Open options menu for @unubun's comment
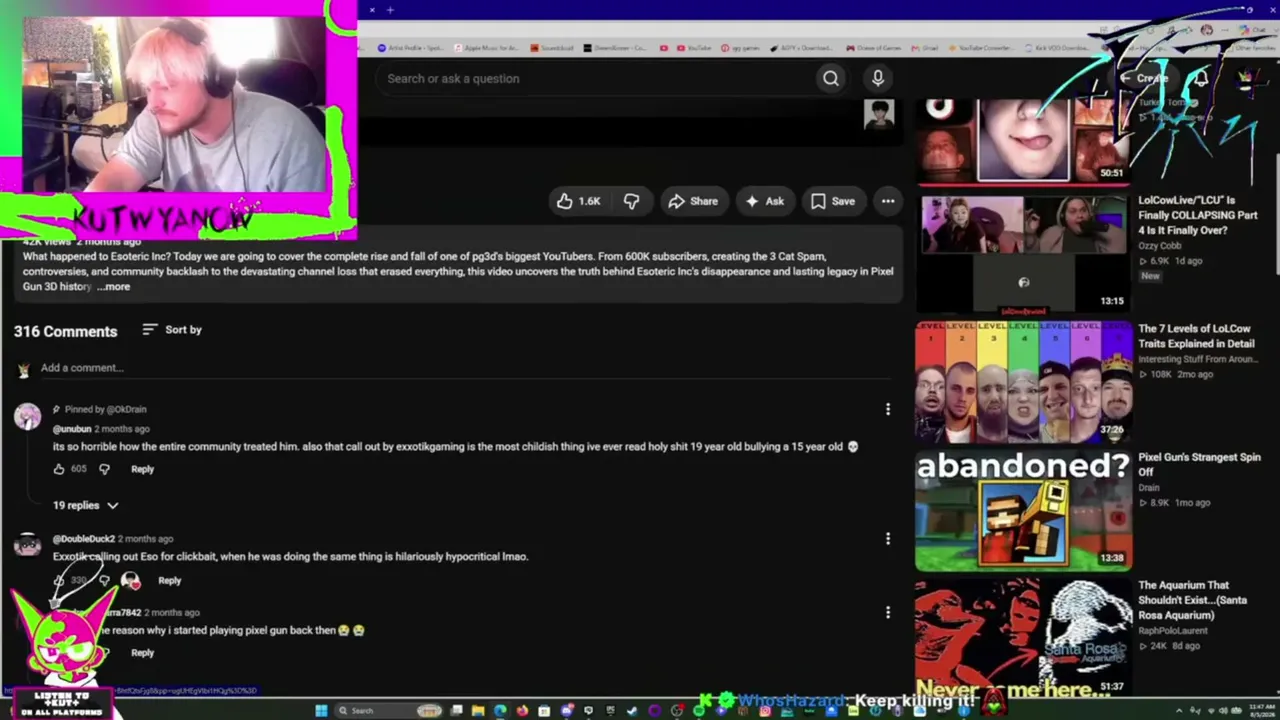 (888, 409)
